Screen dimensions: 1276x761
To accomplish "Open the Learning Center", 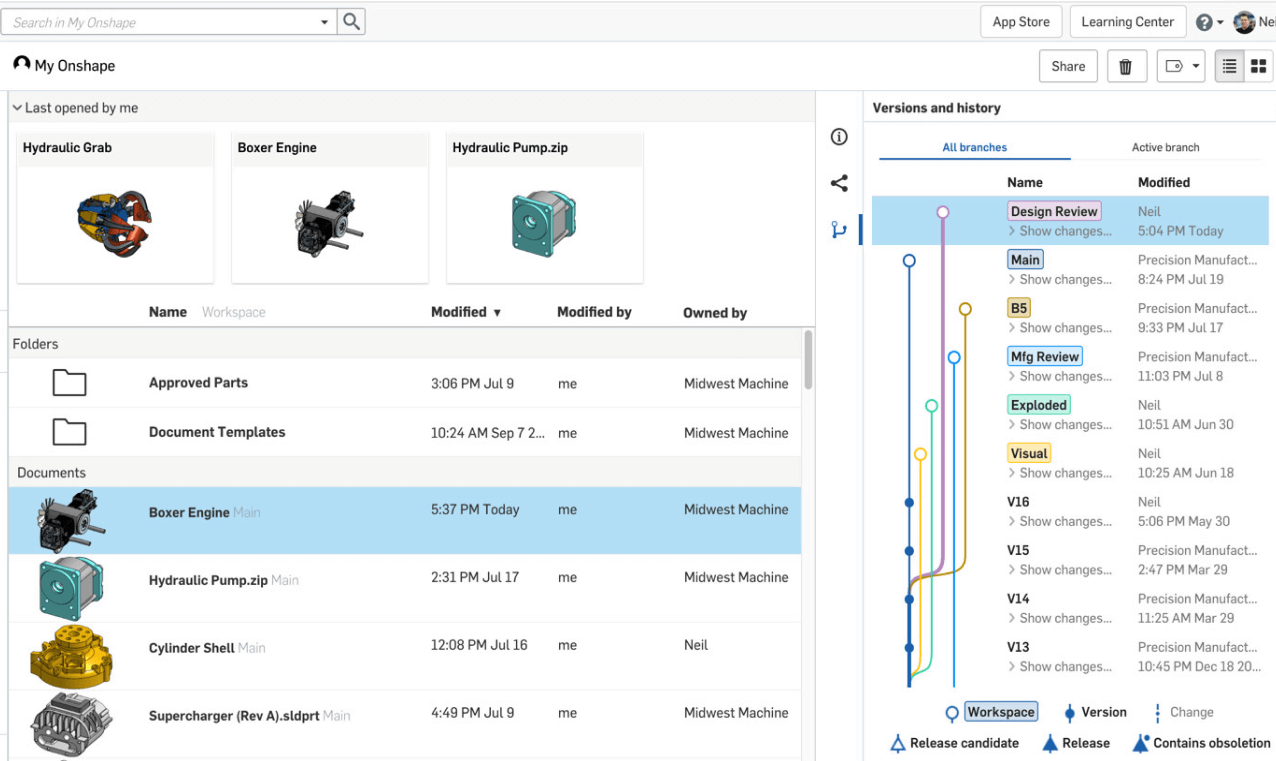I will [1127, 21].
